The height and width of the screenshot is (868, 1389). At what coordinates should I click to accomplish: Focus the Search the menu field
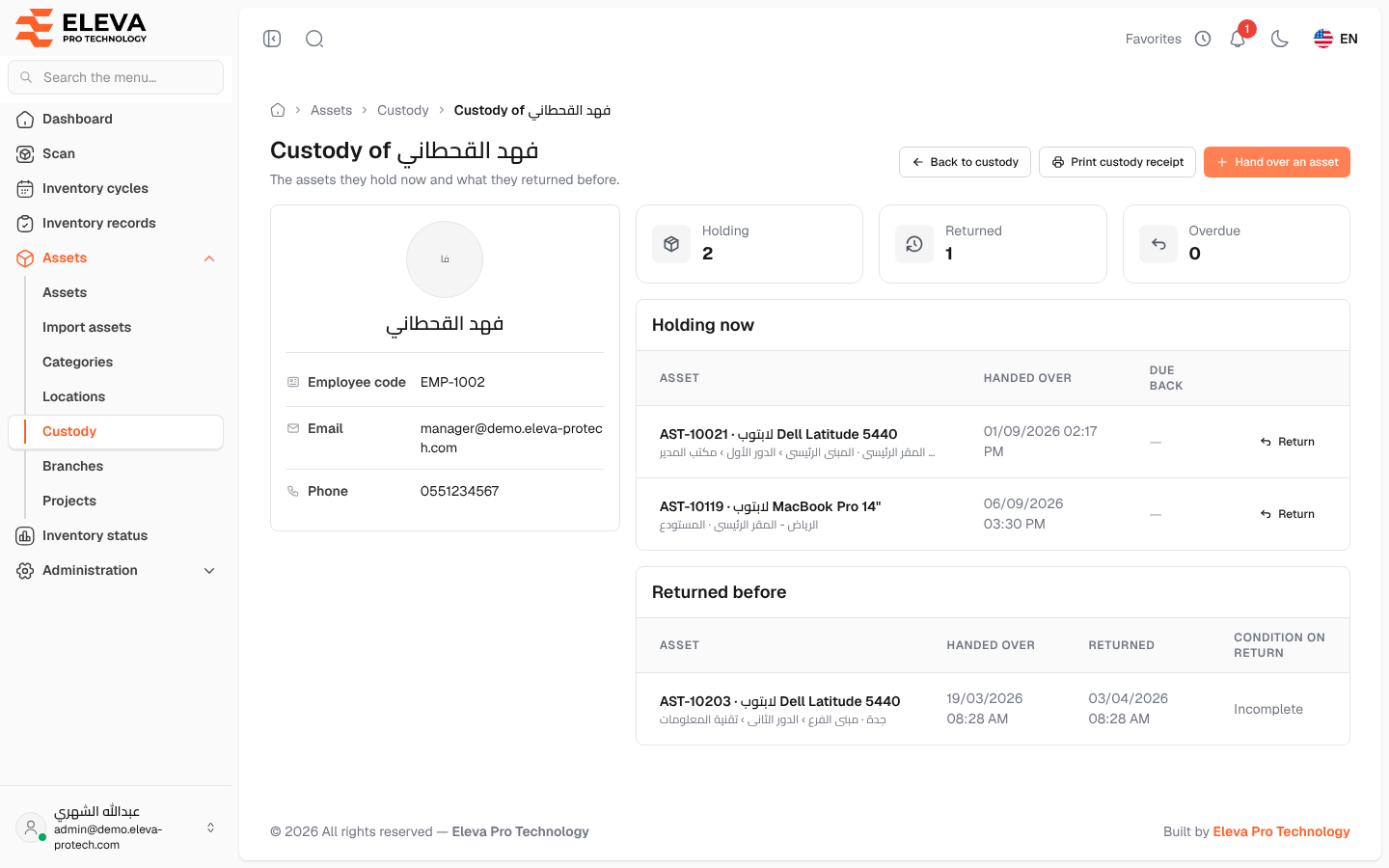(116, 77)
